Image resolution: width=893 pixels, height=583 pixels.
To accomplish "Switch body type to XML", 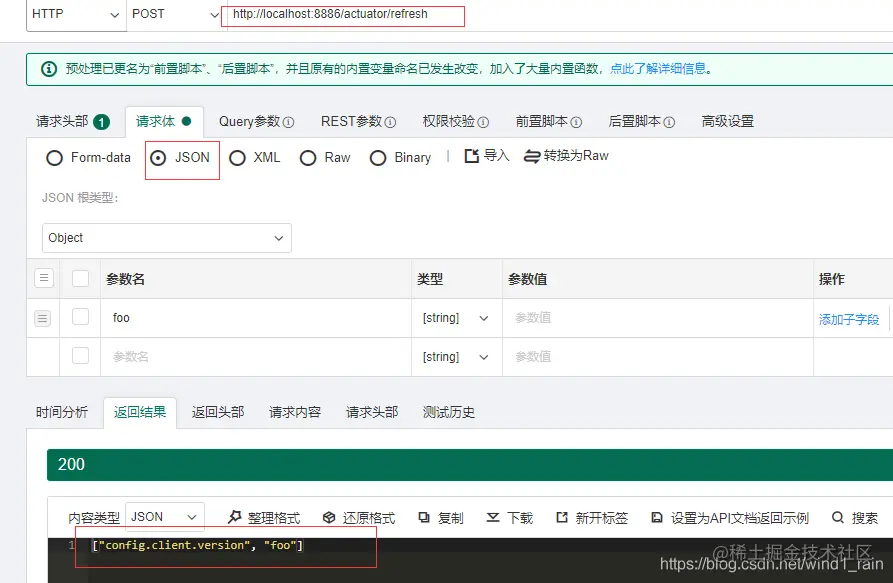I will coord(238,158).
